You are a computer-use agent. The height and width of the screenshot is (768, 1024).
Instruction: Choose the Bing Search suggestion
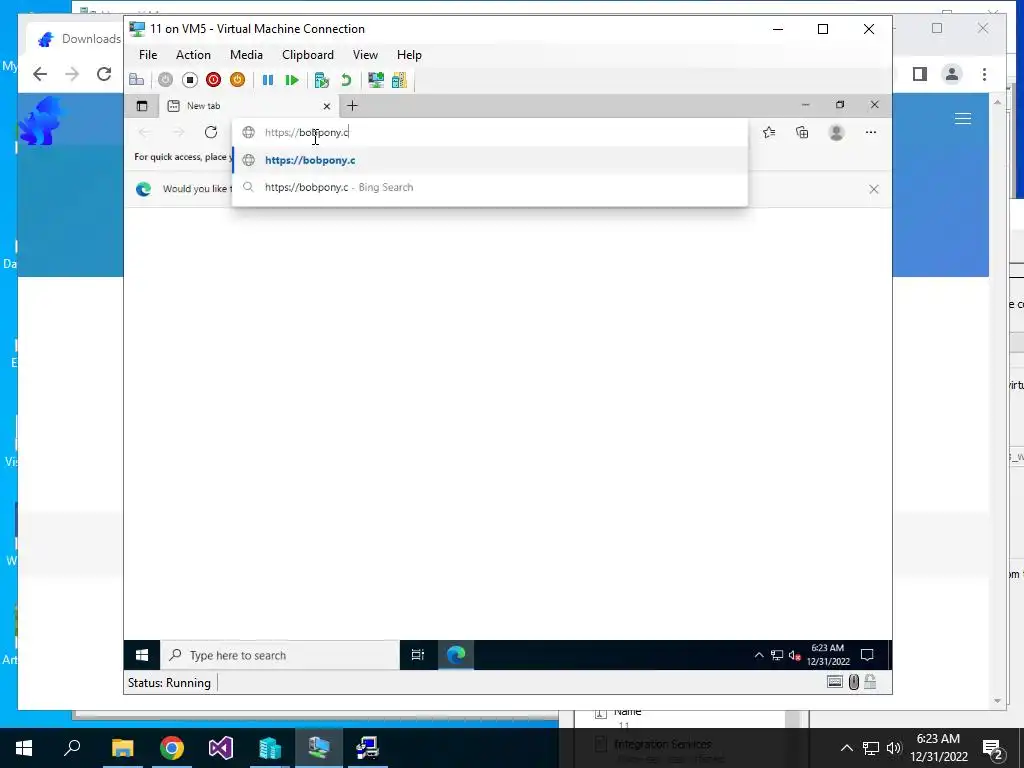point(490,187)
